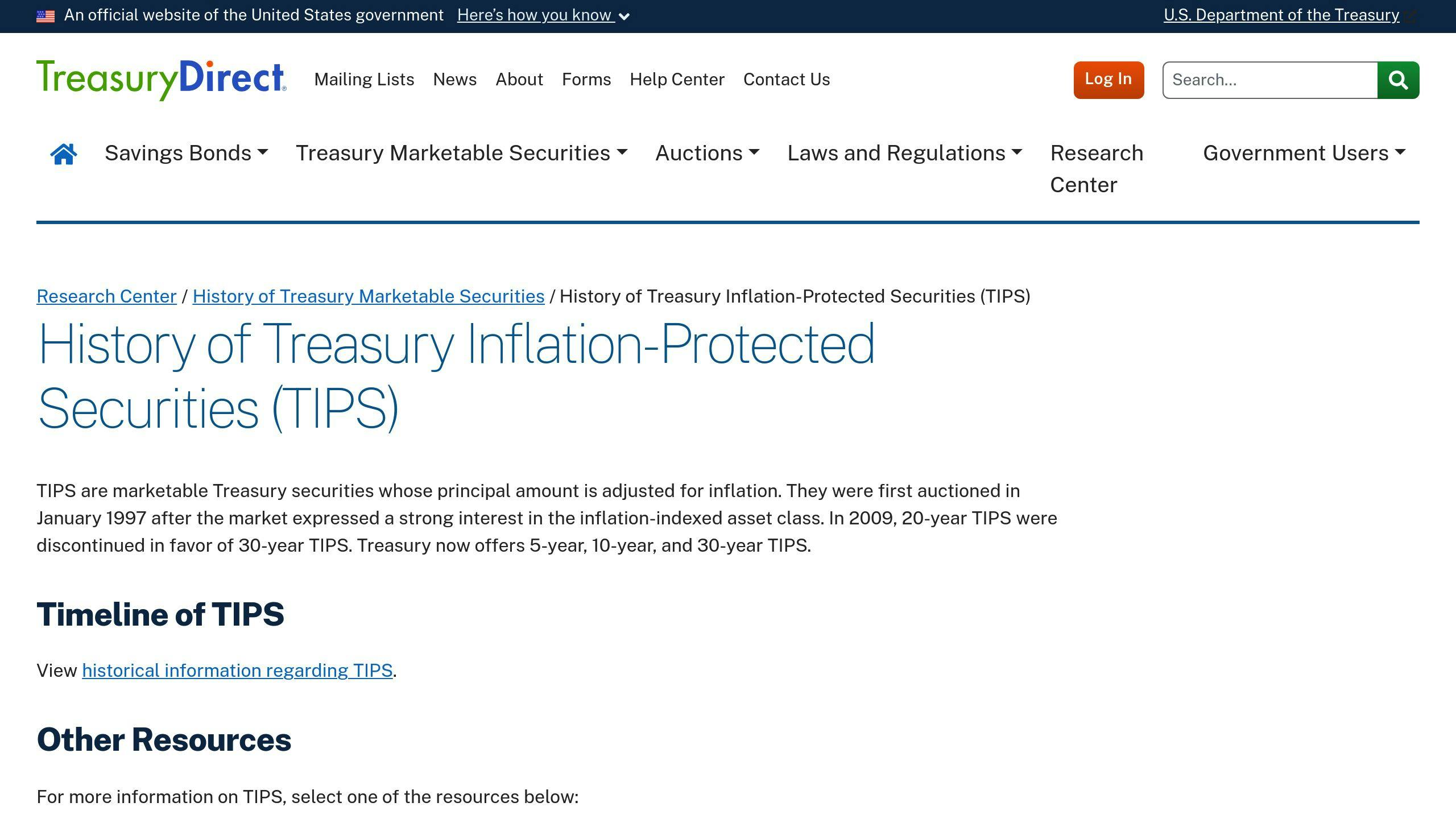The image size is (1456, 819).
Task: Click the U.S. flag icon in banner
Action: click(44, 15)
